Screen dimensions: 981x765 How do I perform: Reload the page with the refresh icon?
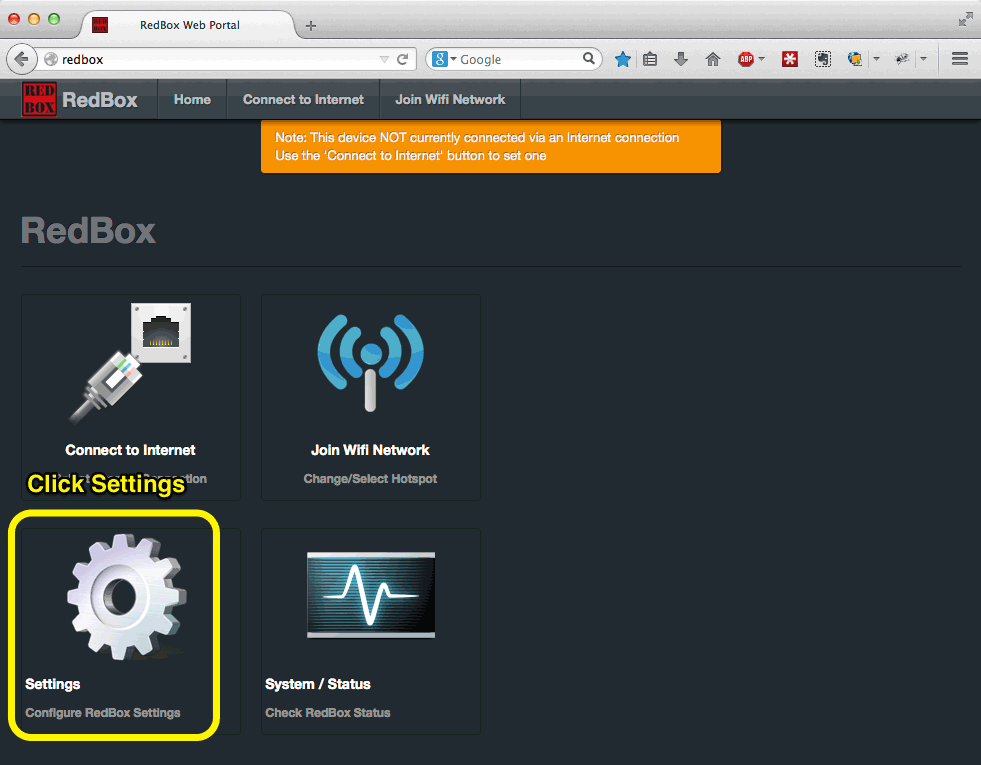[403, 59]
